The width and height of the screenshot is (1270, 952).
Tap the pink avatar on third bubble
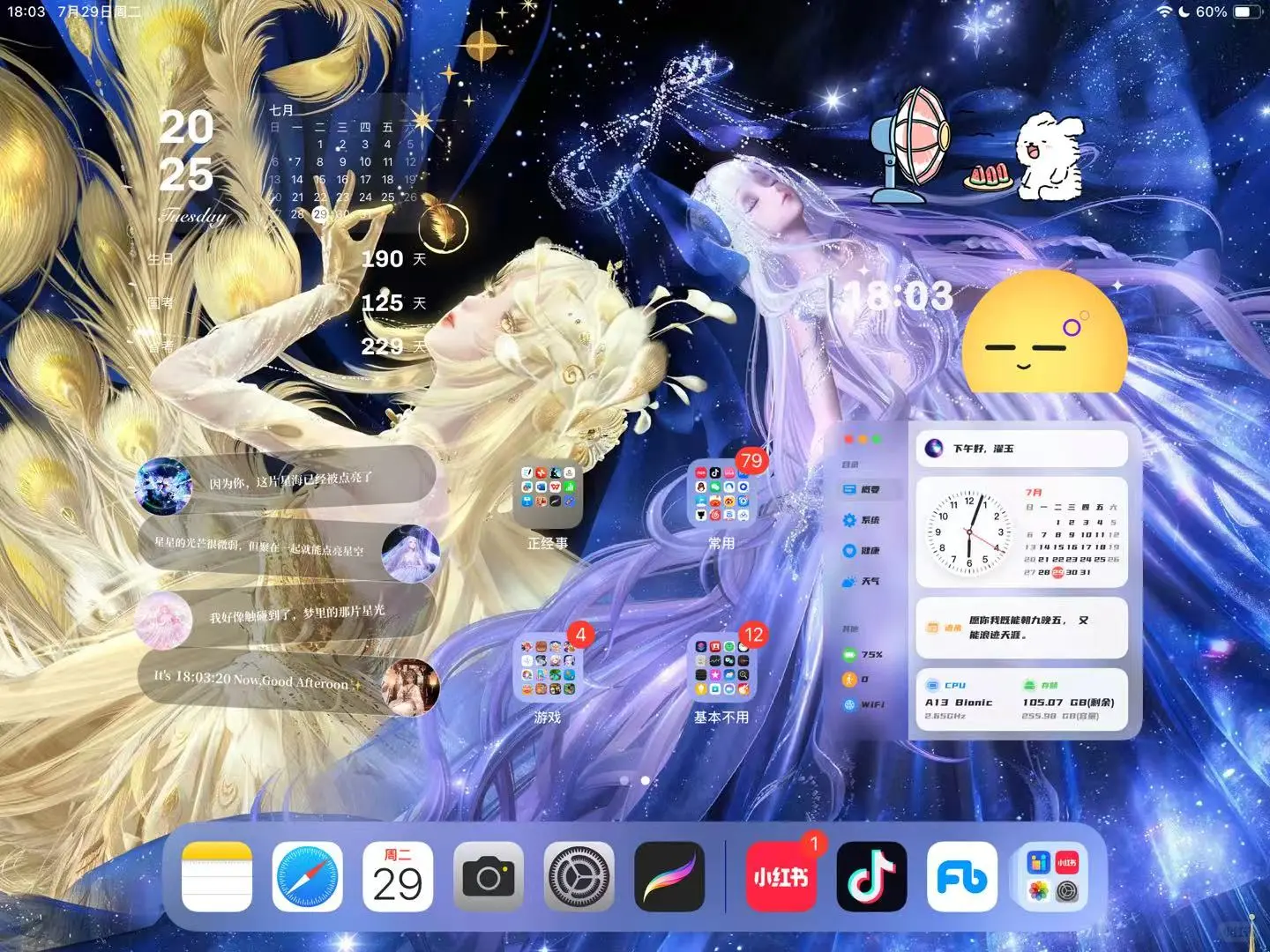(164, 620)
